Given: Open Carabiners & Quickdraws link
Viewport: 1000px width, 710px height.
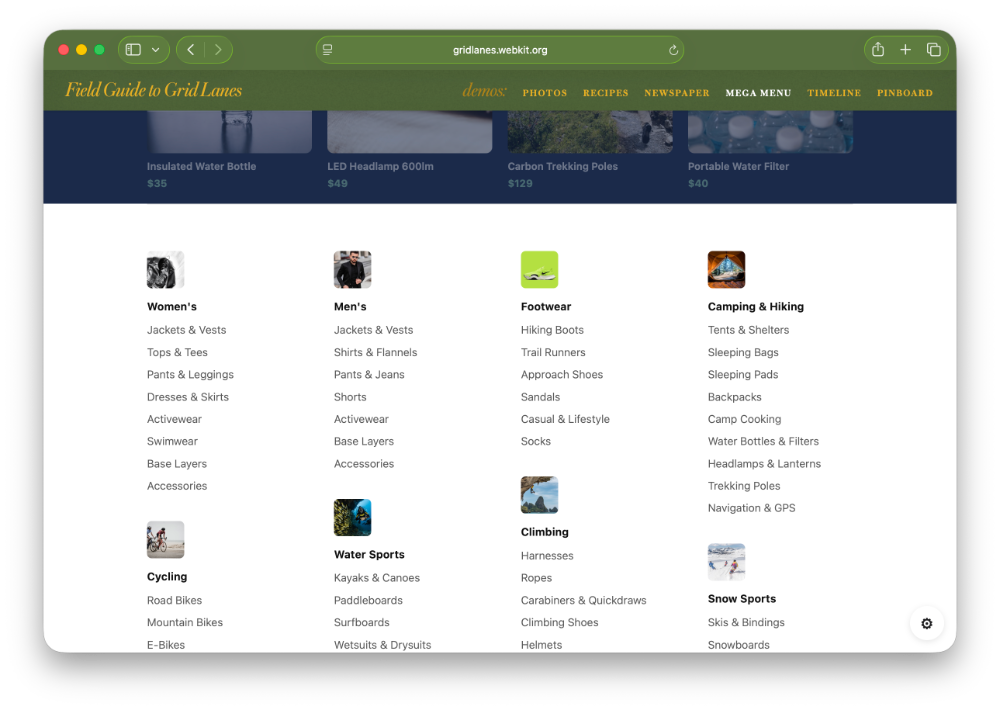Looking at the screenshot, I should (584, 600).
